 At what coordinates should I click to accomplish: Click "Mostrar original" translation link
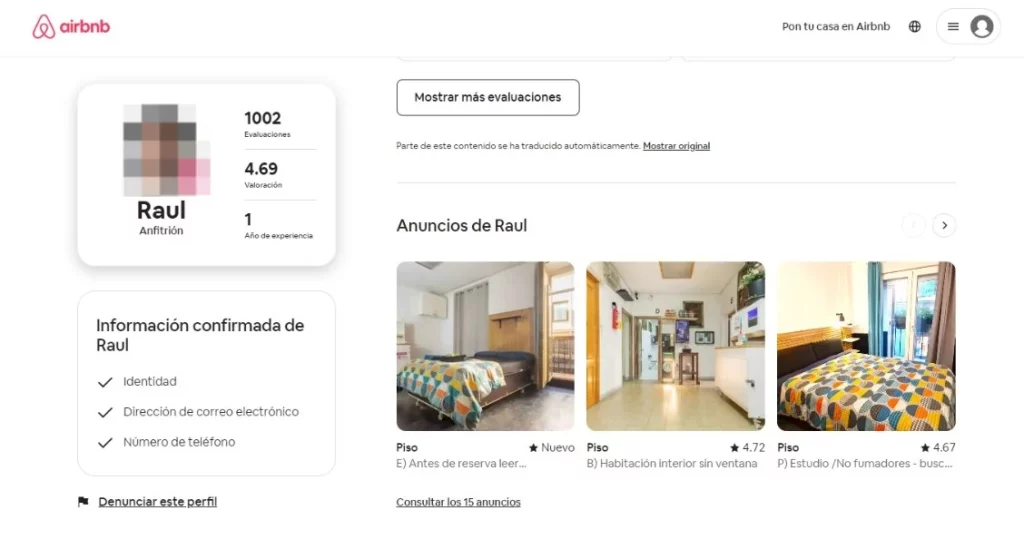[x=676, y=146]
